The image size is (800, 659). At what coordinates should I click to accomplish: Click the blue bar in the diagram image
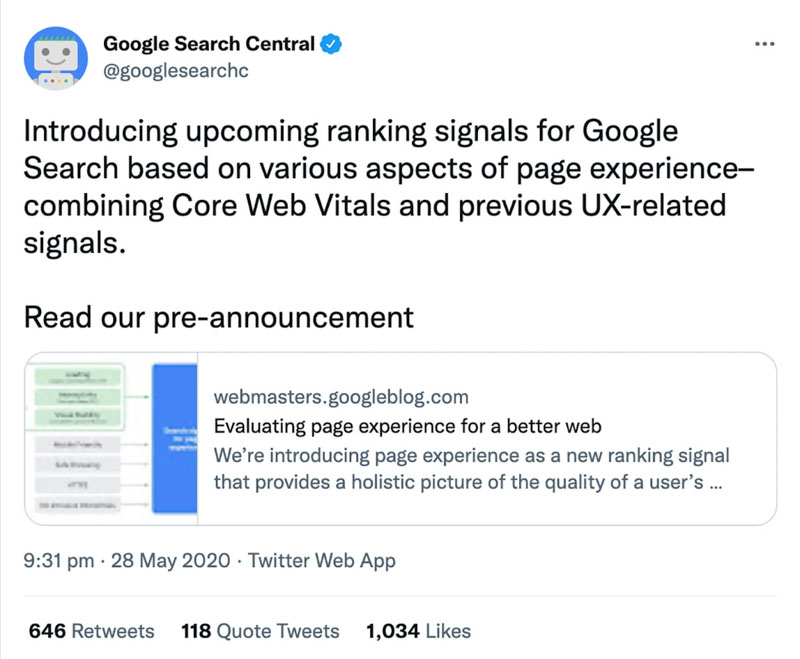click(x=174, y=440)
